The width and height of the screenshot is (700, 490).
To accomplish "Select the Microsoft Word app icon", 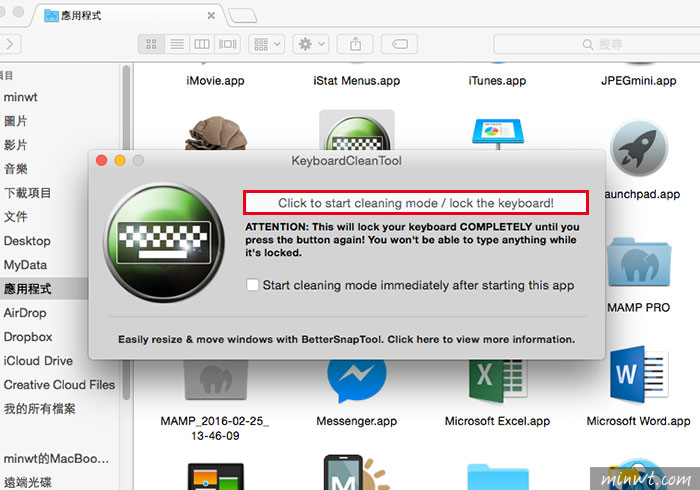I will tap(638, 374).
